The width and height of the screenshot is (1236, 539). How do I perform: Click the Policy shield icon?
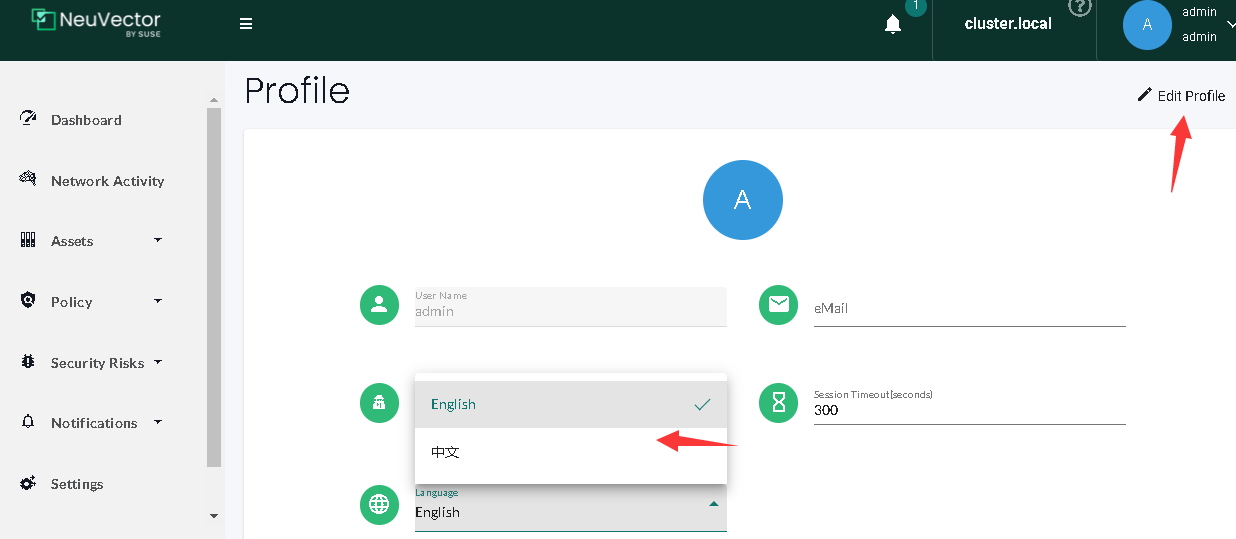click(28, 301)
